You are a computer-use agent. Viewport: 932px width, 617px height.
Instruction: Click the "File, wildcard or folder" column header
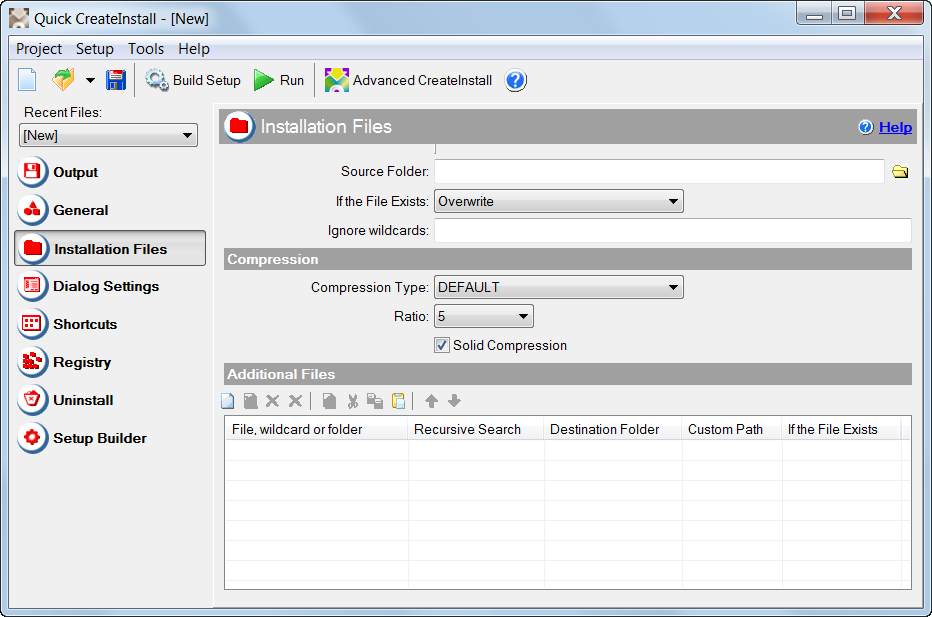click(316, 429)
